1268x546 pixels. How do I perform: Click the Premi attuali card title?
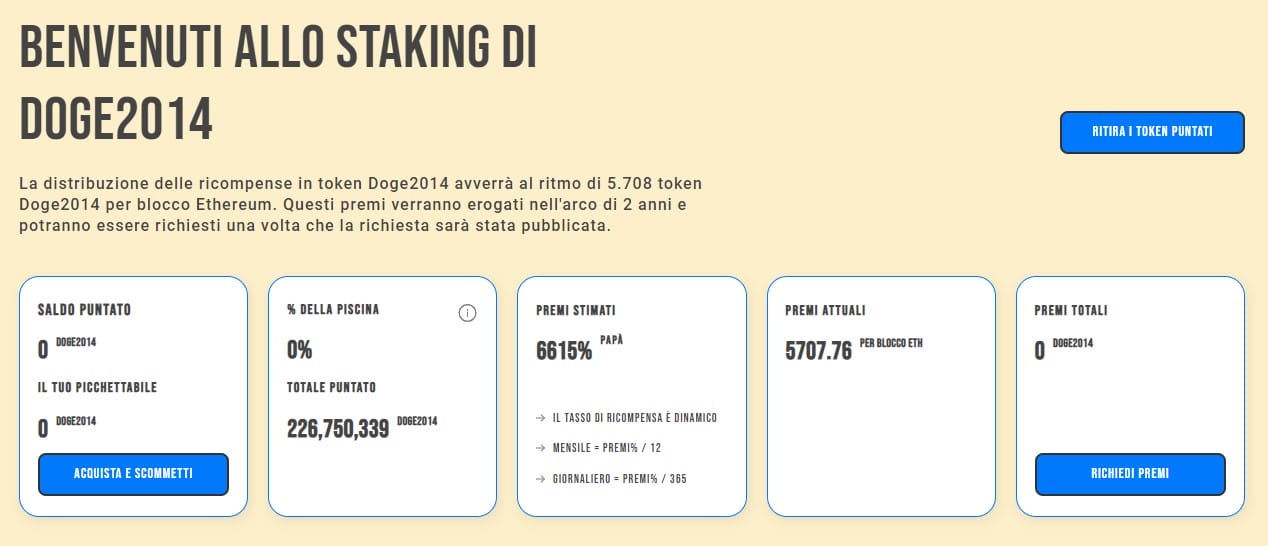[825, 311]
